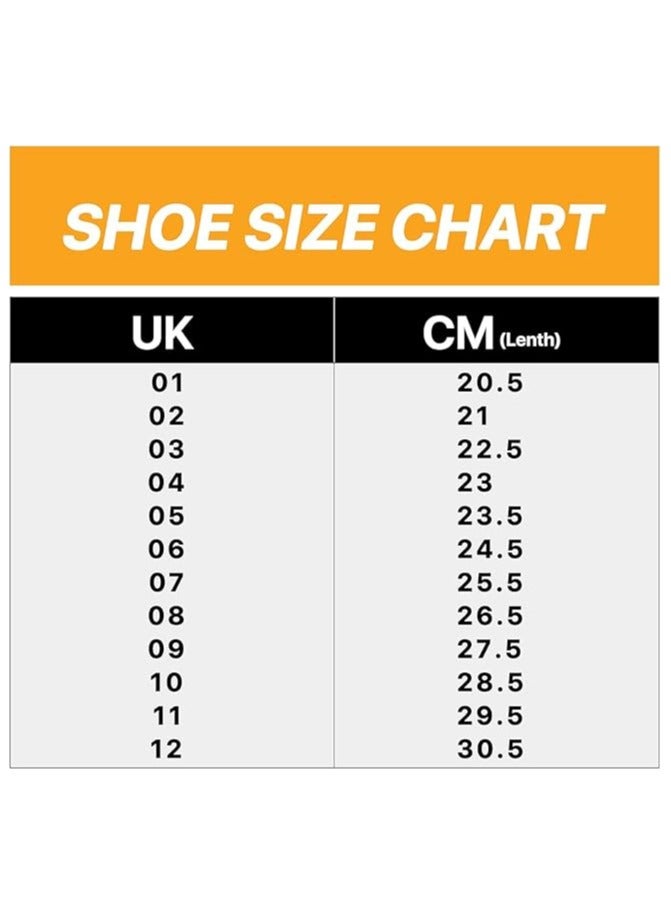Select UK size 11 entry
Image resolution: width=671 pixels, height=915 pixels.
coord(167,716)
